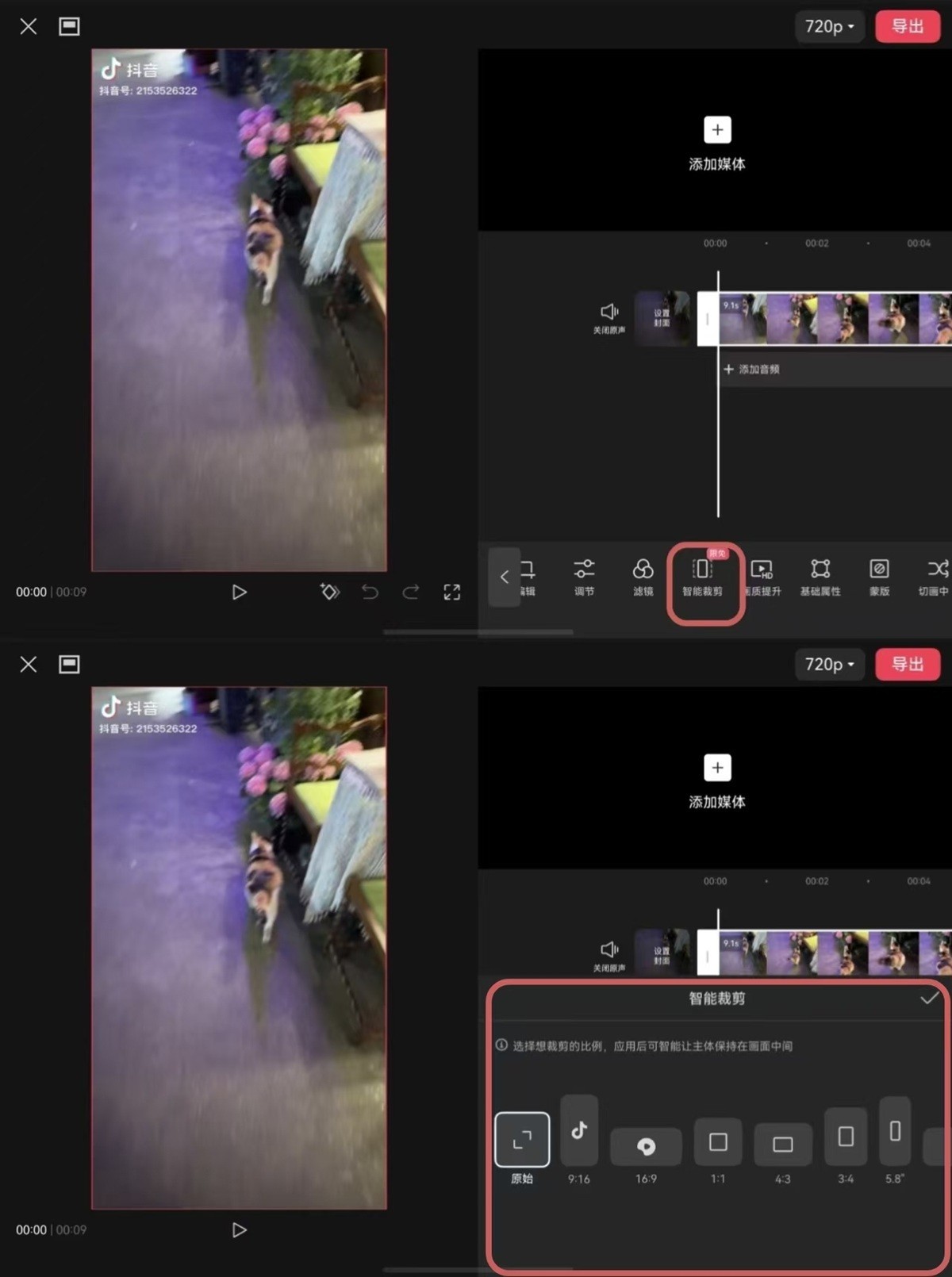Choose the 原始 original crop ratio
Screen dimensions: 952x1277
point(522,1149)
